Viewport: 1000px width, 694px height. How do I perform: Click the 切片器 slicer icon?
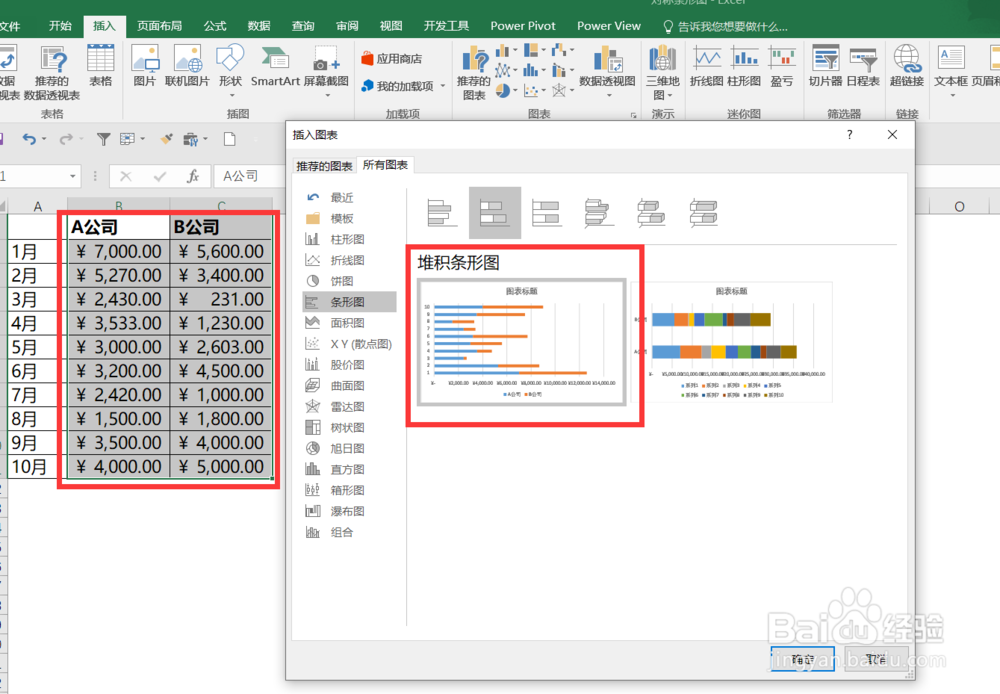[825, 66]
